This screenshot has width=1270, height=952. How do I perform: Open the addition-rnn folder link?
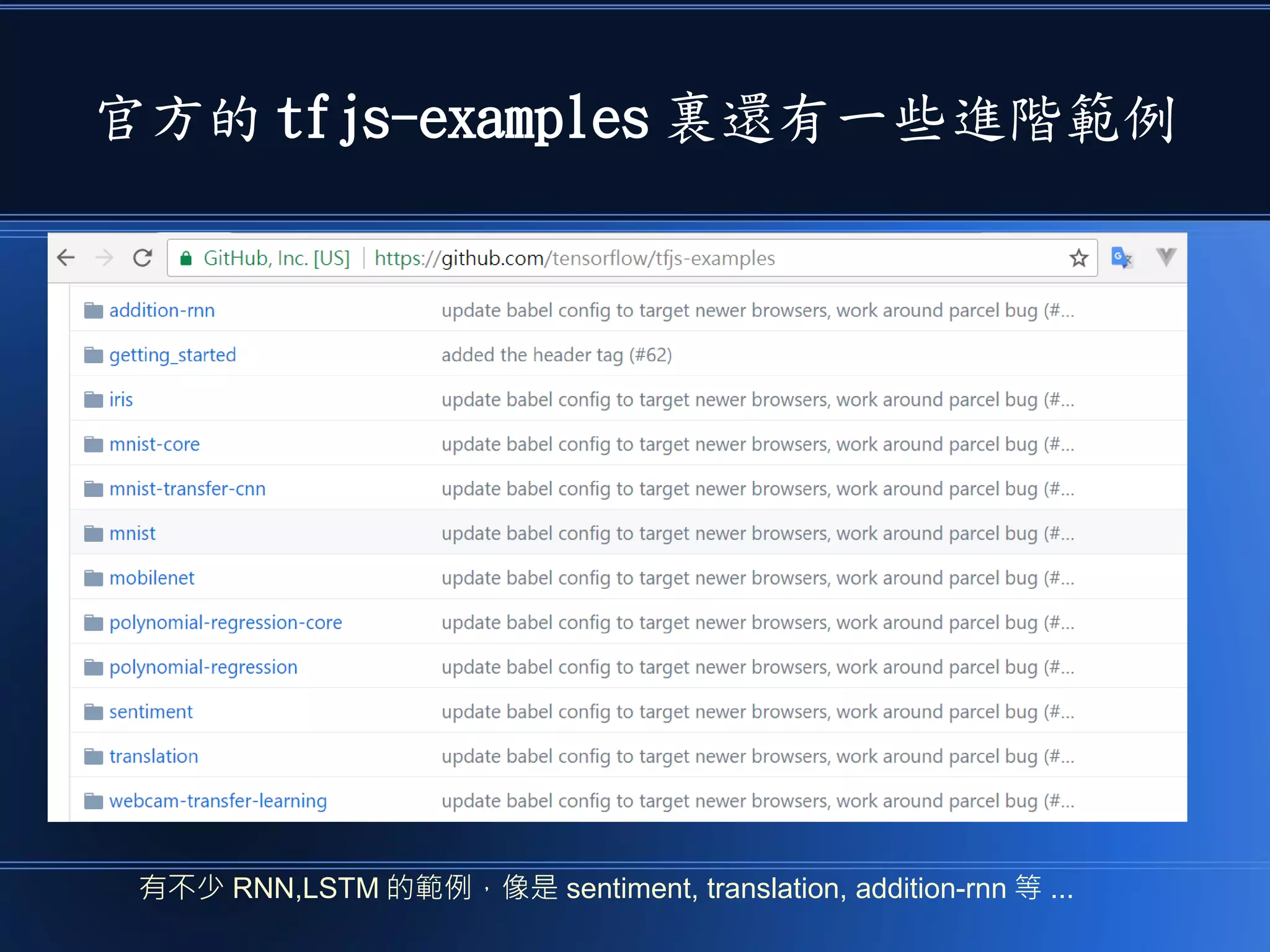[162, 310]
